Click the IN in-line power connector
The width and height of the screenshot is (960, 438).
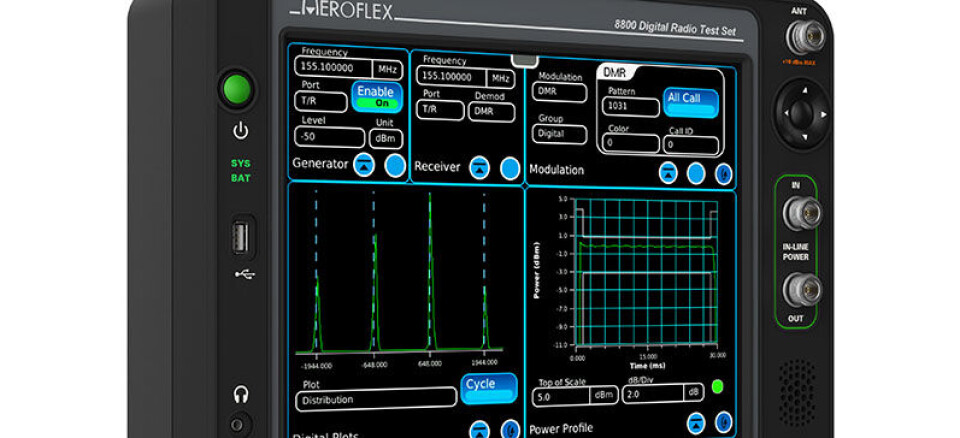pyautogui.click(x=803, y=213)
